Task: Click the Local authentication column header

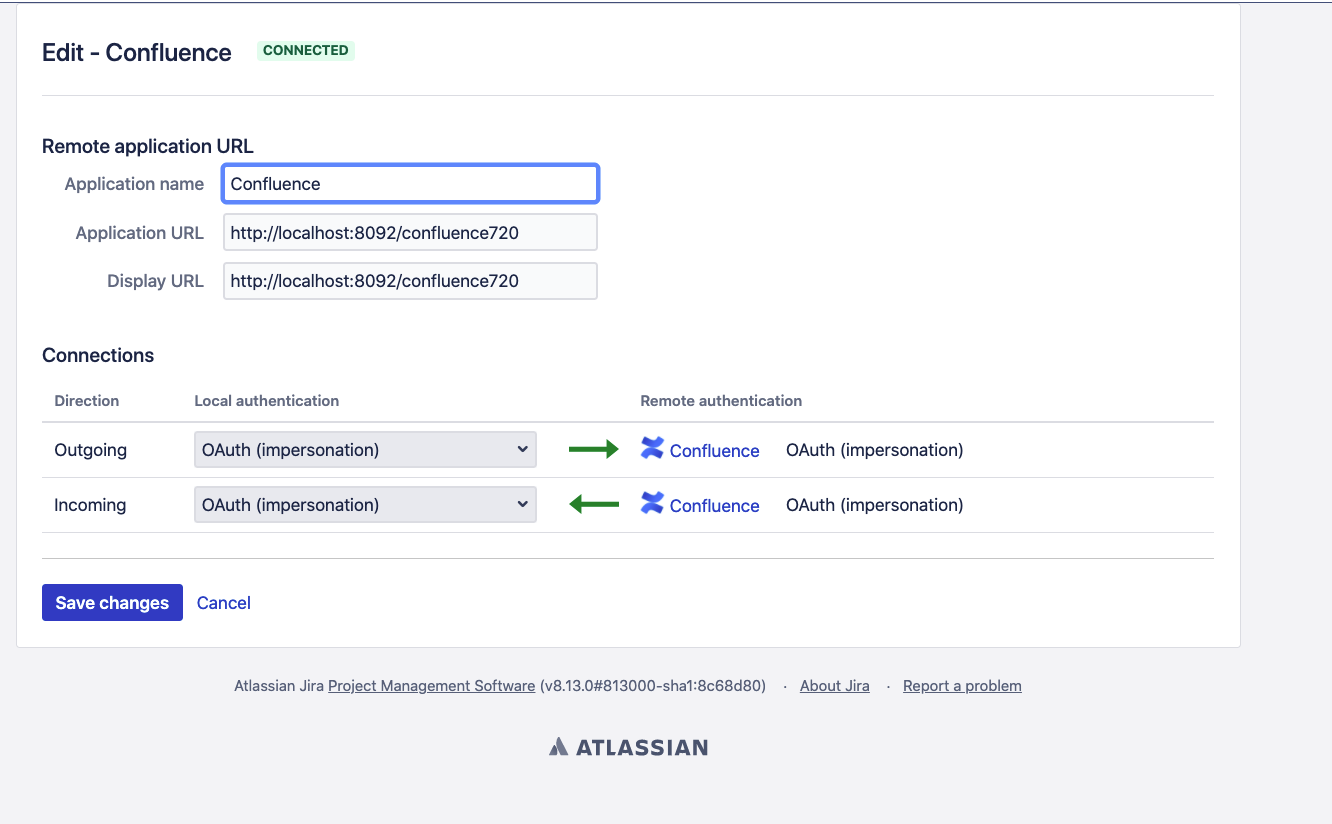Action: 267,401
